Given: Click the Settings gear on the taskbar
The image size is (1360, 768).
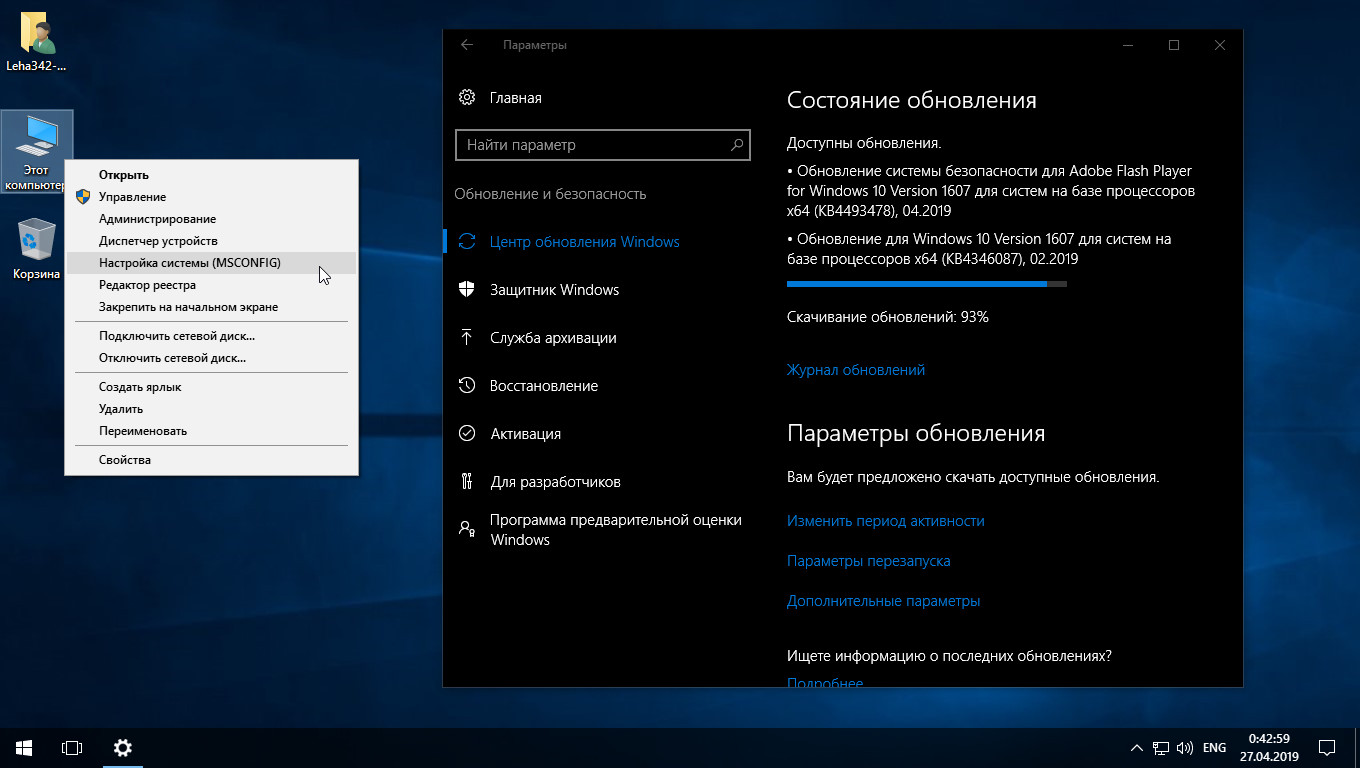Looking at the screenshot, I should (122, 747).
